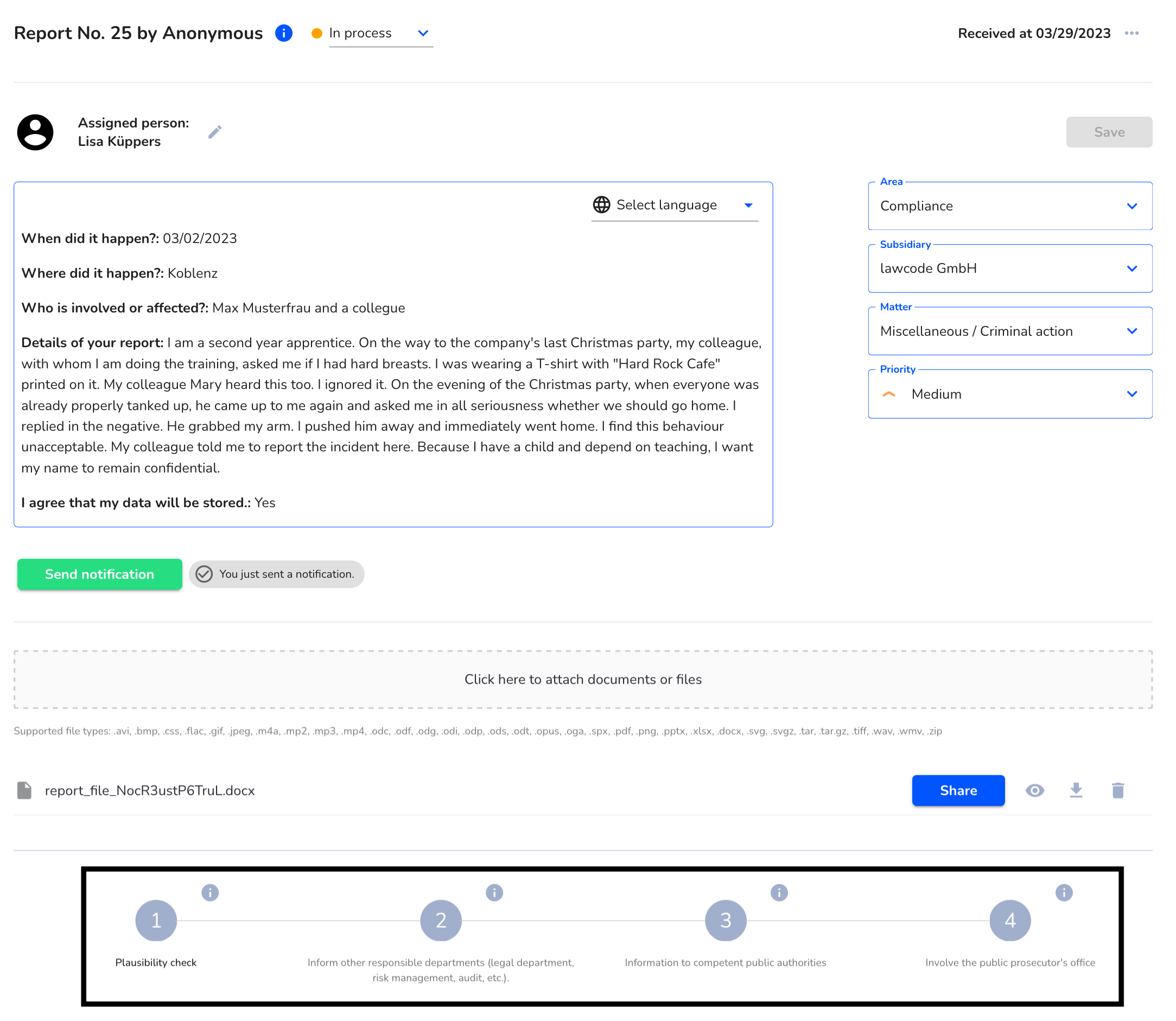Image resolution: width=1176 pixels, height=1021 pixels.
Task: Expand the Area Compliance dropdown
Action: click(1131, 206)
